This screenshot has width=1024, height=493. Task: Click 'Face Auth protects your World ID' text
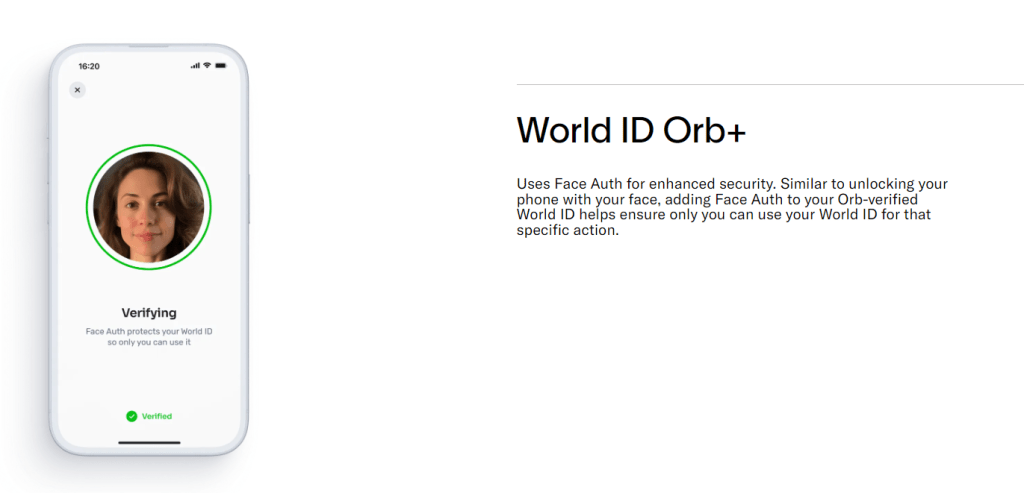click(148, 330)
